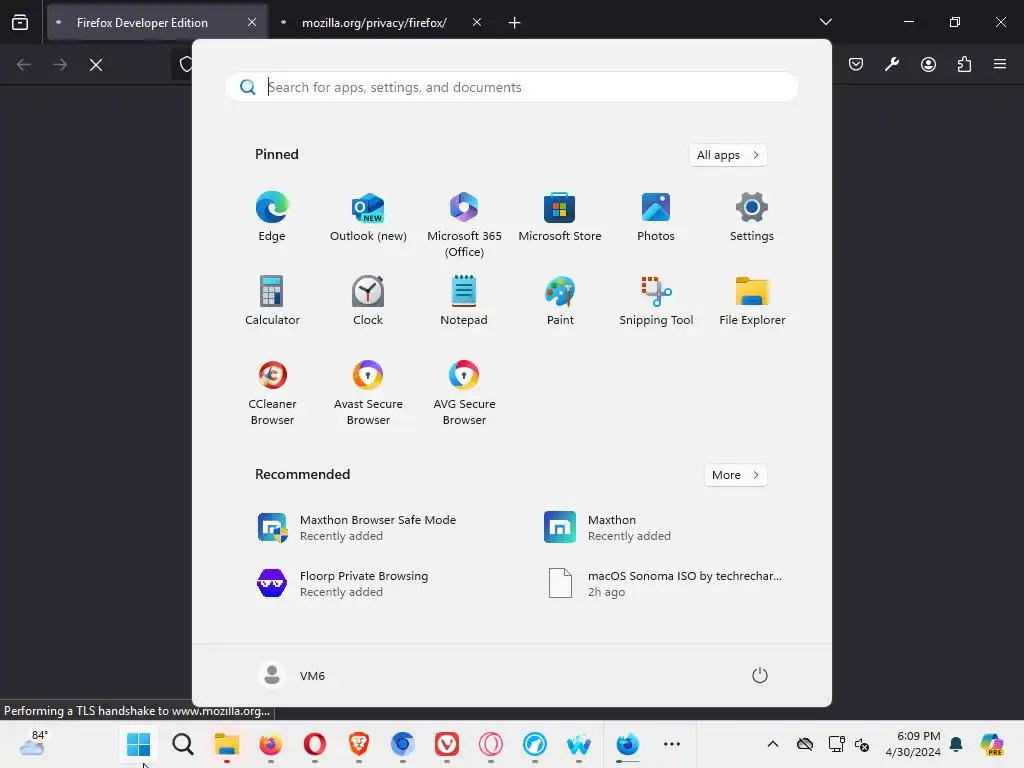Open Microsoft 365 (Office) app
1024x768 pixels.
(464, 225)
